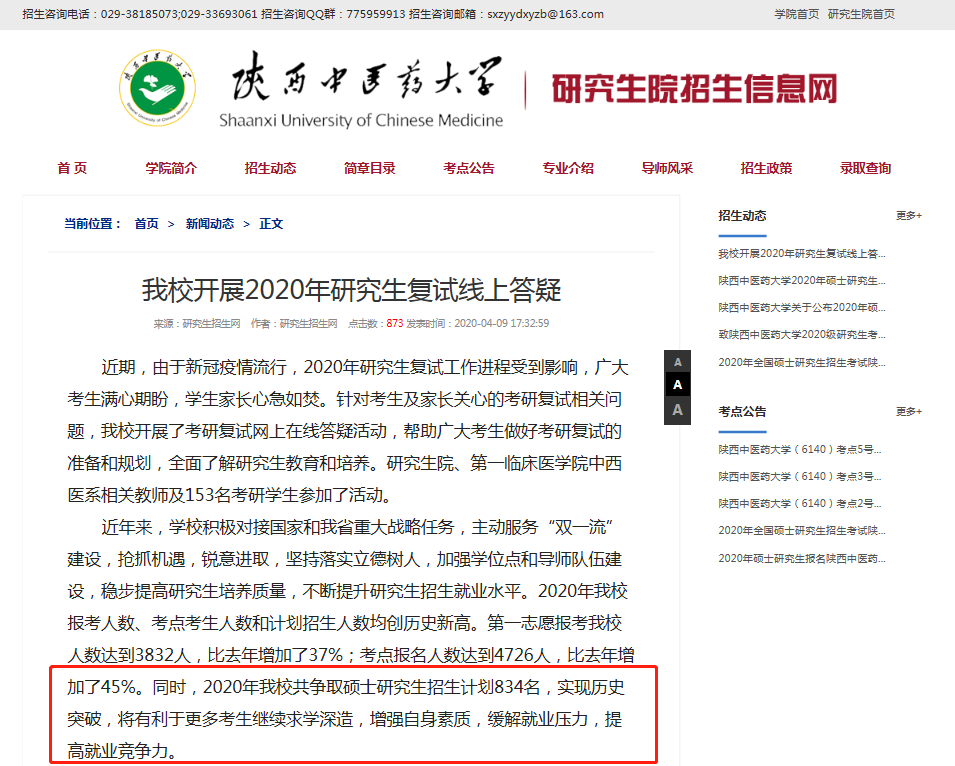Select the medium font size A button
This screenshot has height=766, width=955.
(678, 385)
